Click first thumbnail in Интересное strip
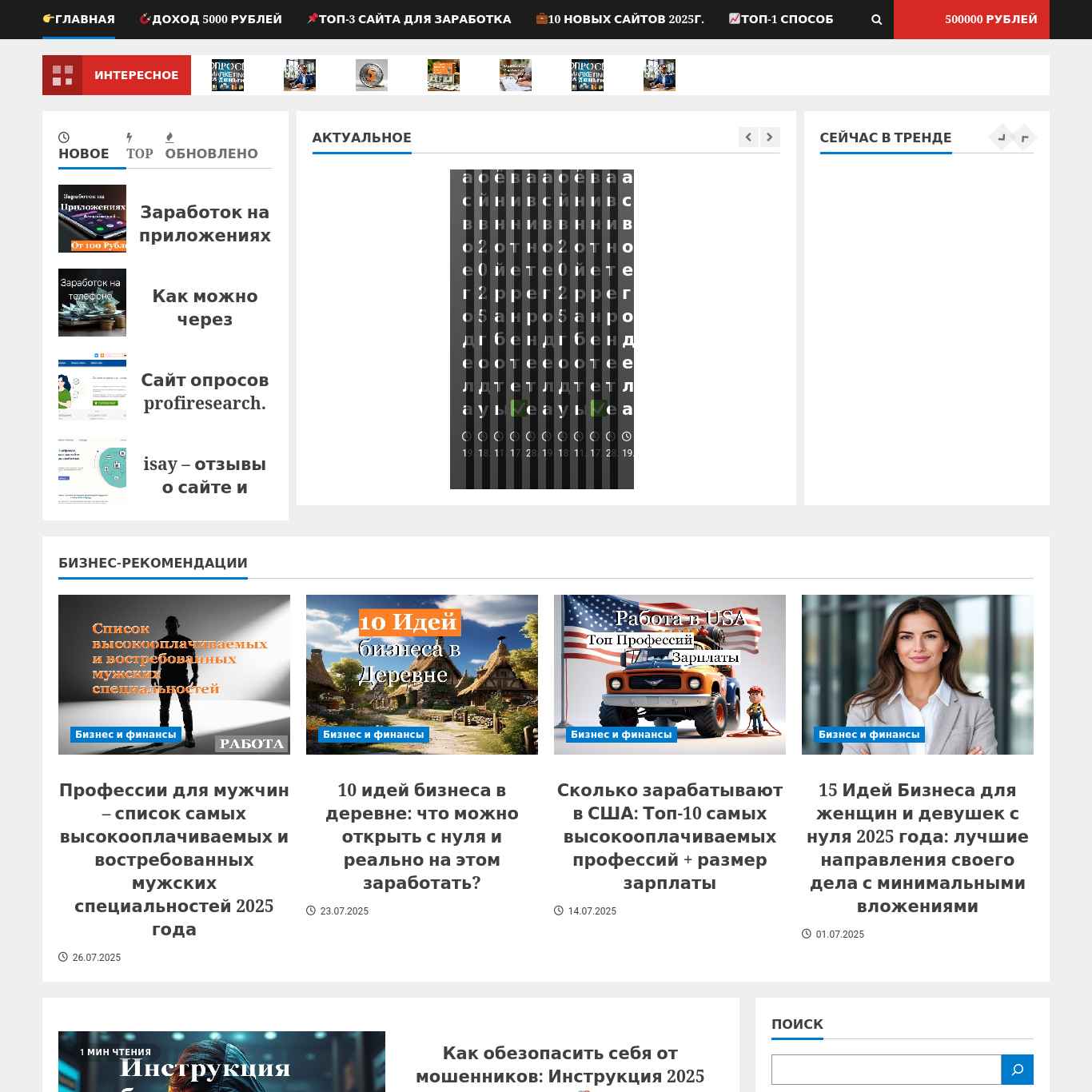Viewport: 1092px width, 1092px height. 228,75
